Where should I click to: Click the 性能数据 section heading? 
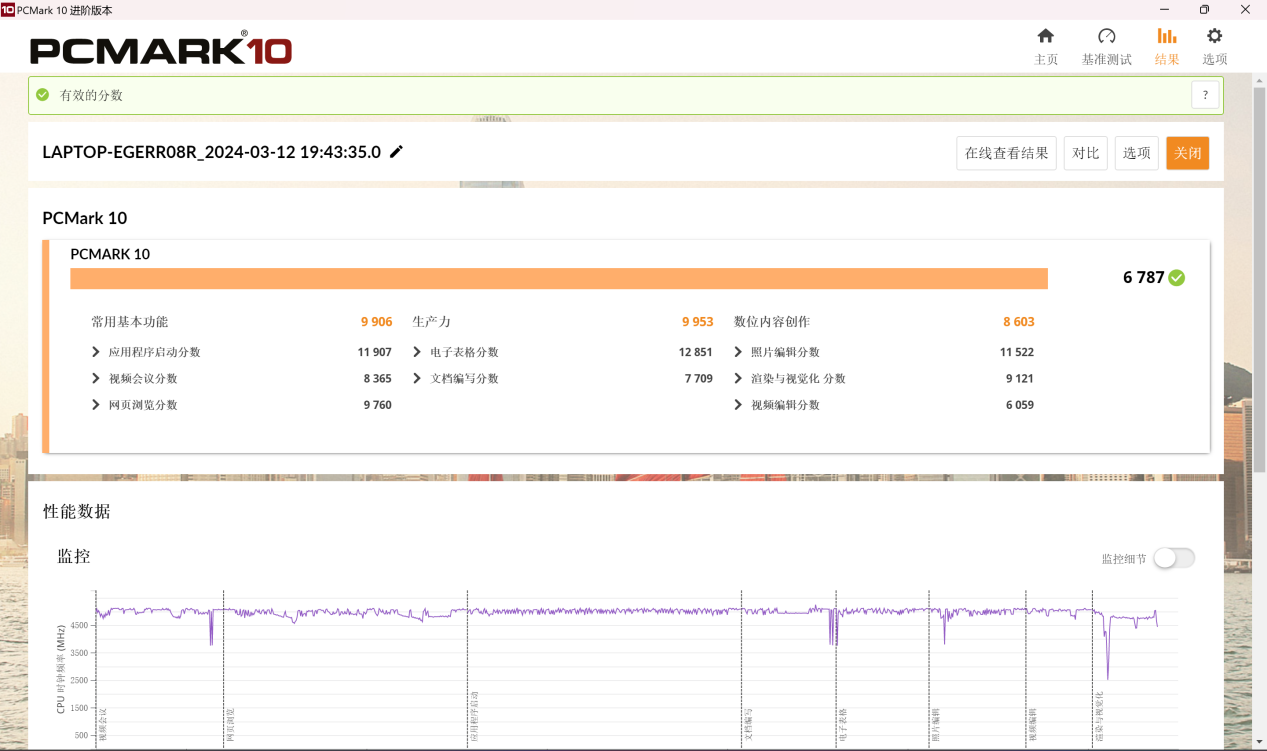(x=76, y=511)
